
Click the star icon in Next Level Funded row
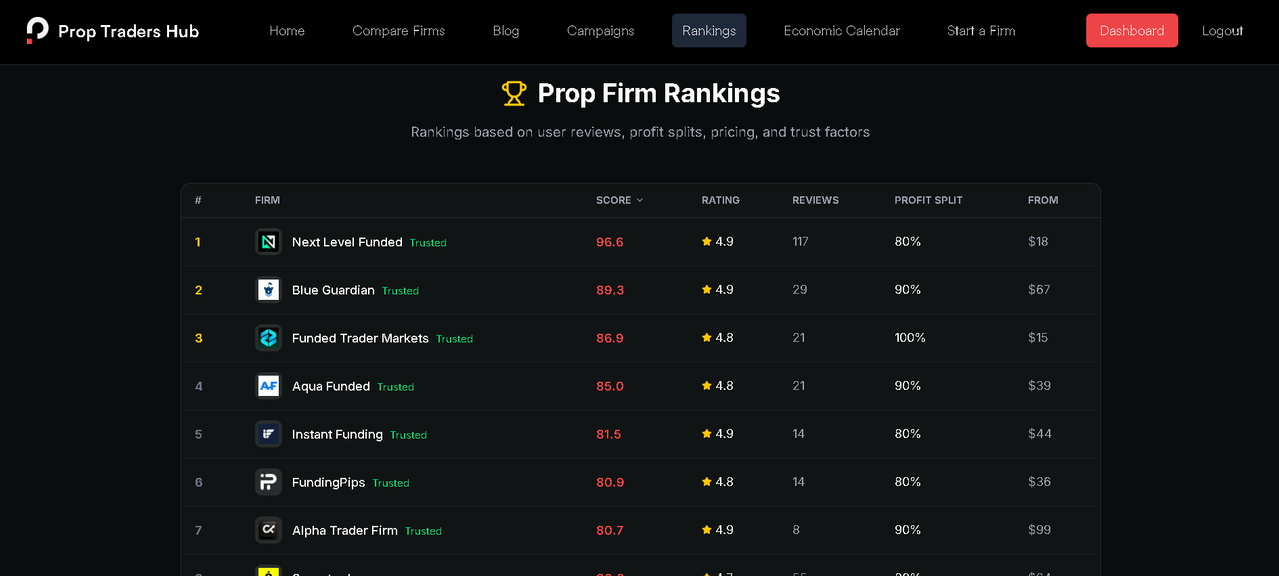click(707, 241)
